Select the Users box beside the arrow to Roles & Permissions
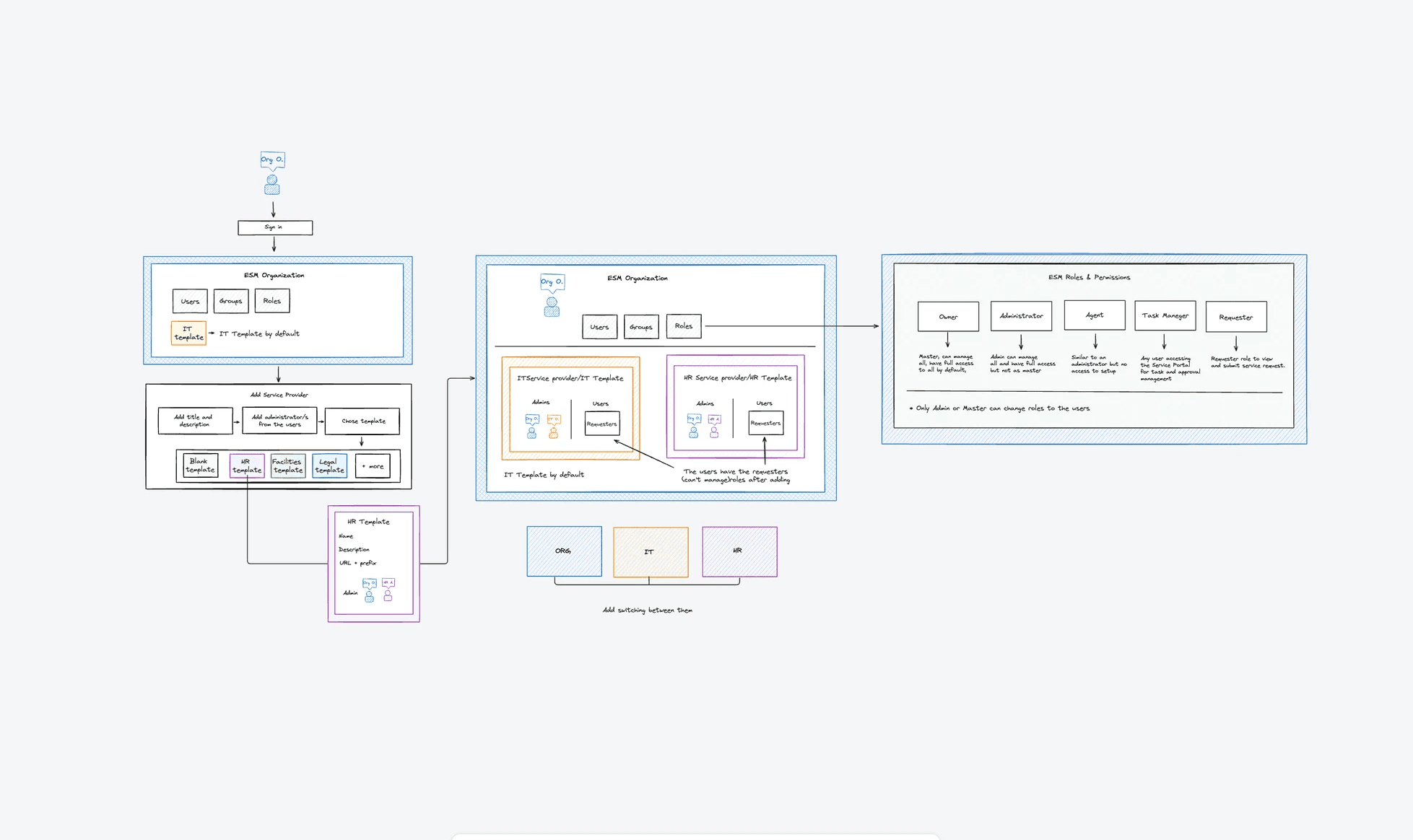 [600, 327]
